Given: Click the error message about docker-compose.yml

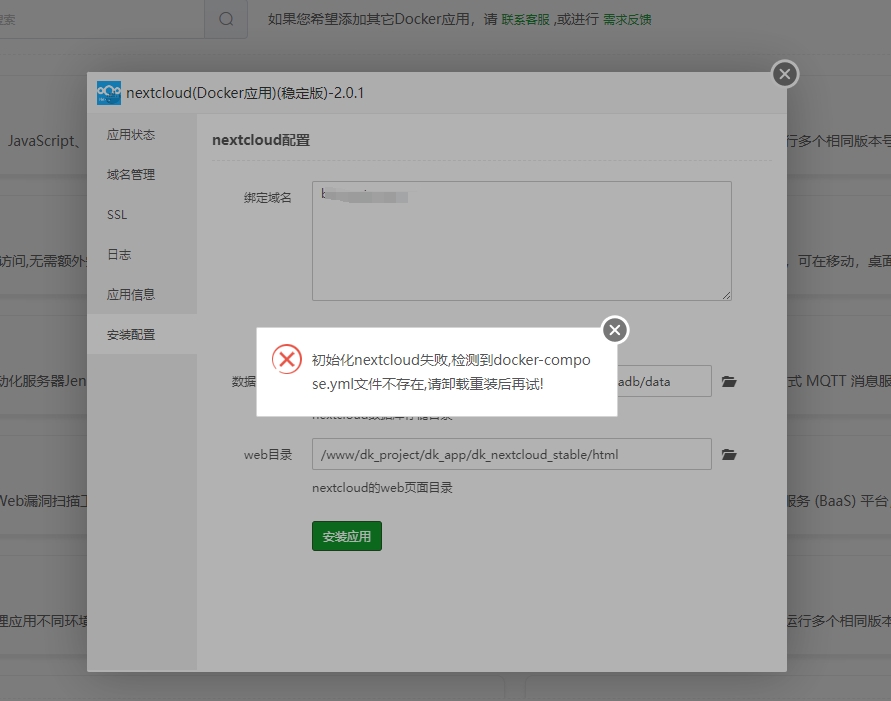Looking at the screenshot, I should 451,372.
